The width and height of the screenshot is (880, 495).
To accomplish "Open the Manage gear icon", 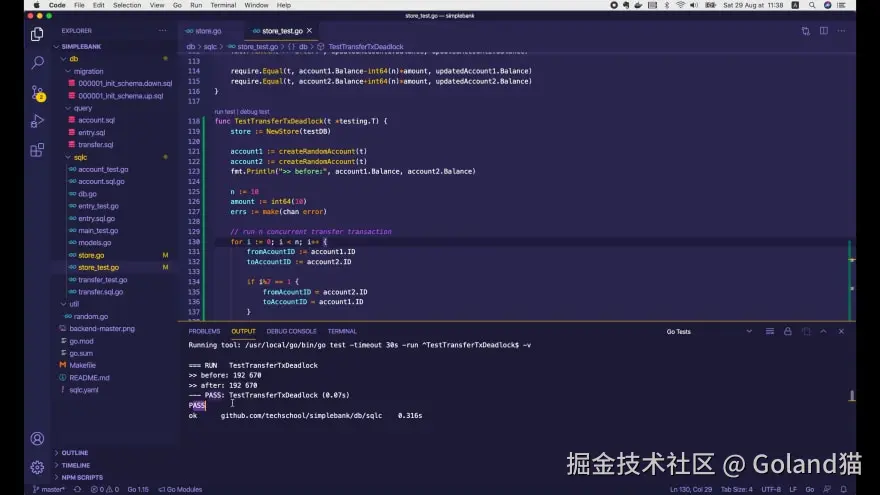I will click(x=37, y=467).
